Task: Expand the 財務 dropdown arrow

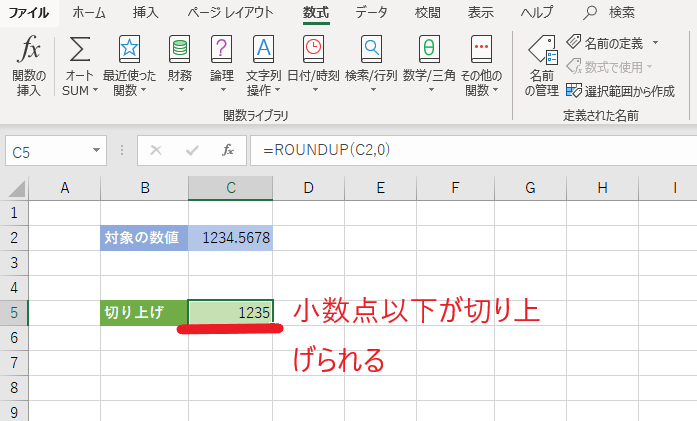Action: coord(181,90)
